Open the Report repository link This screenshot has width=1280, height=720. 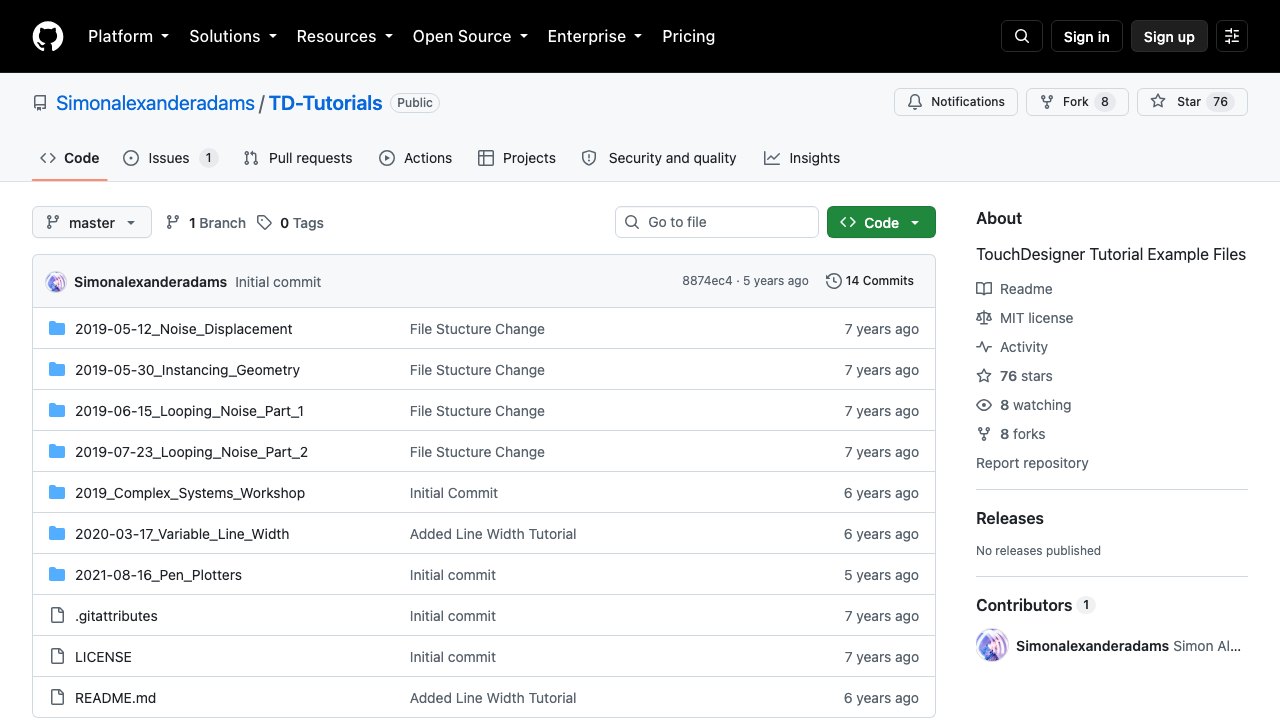pos(1032,463)
